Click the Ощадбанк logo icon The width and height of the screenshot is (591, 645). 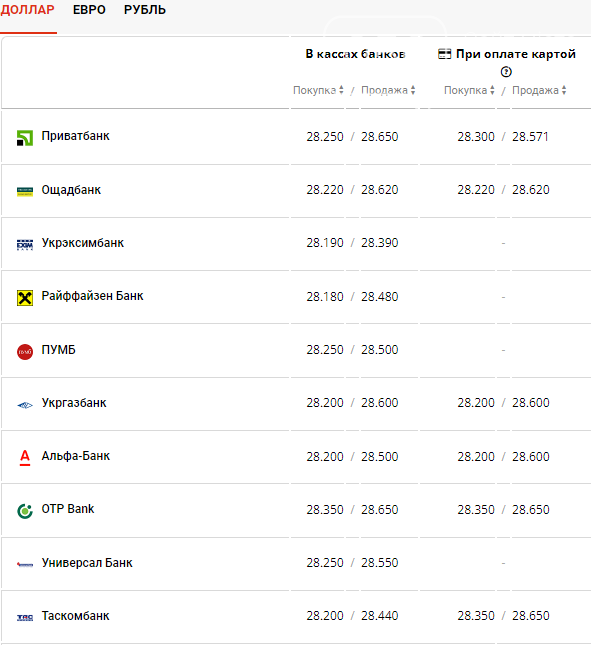click(25, 191)
